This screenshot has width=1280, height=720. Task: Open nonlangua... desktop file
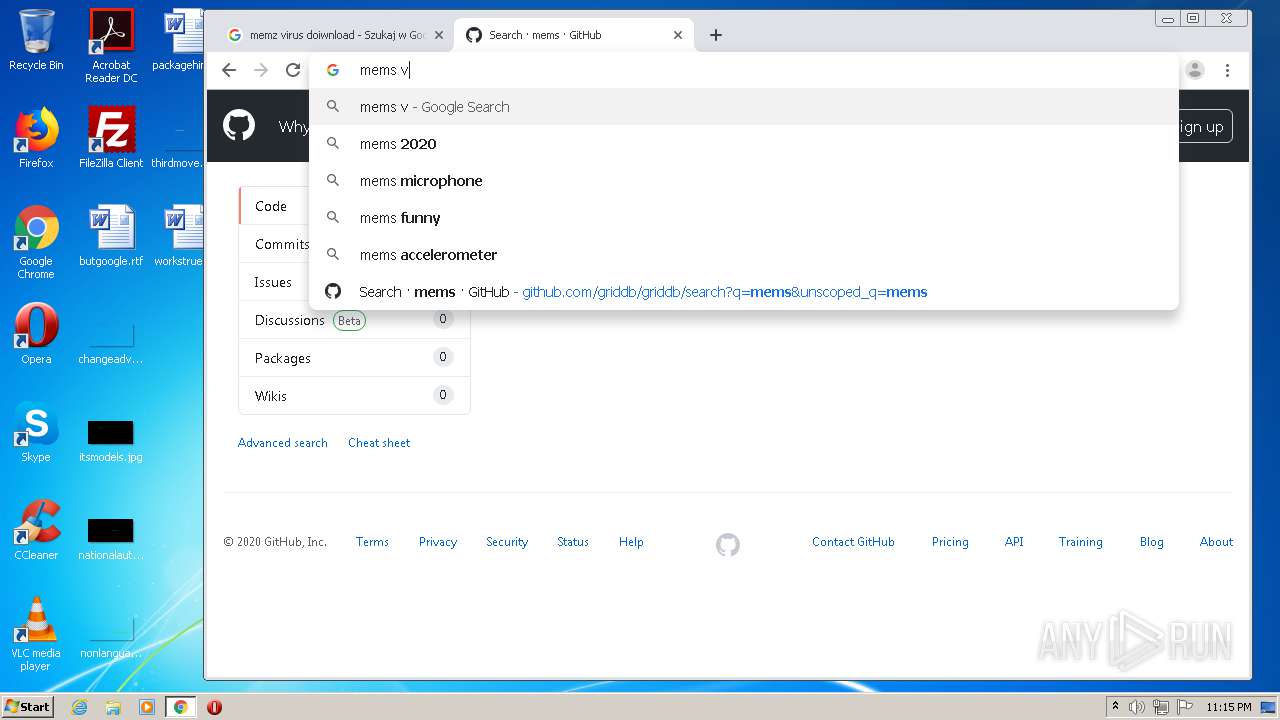(111, 637)
